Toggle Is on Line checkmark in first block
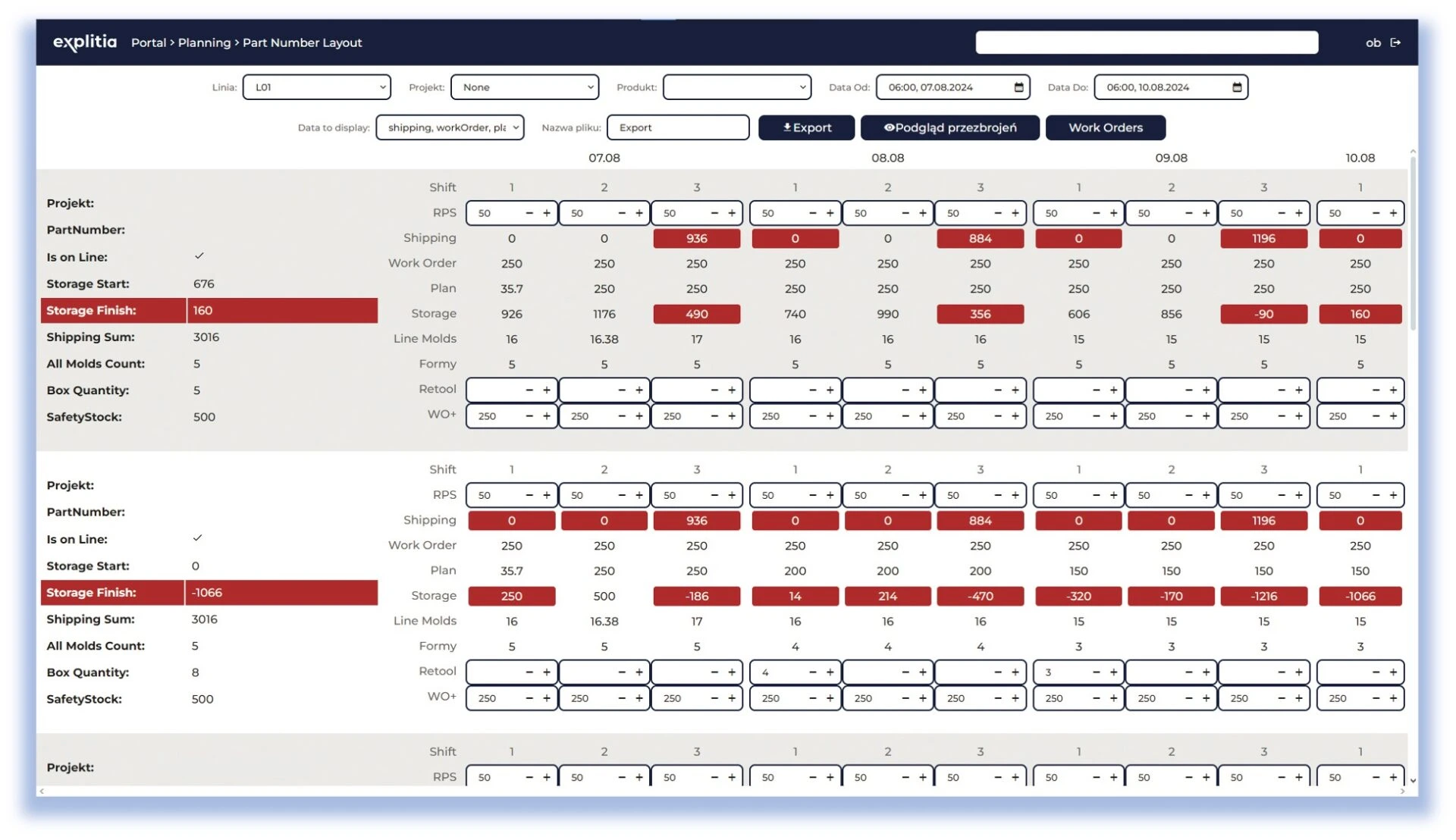 (x=199, y=256)
